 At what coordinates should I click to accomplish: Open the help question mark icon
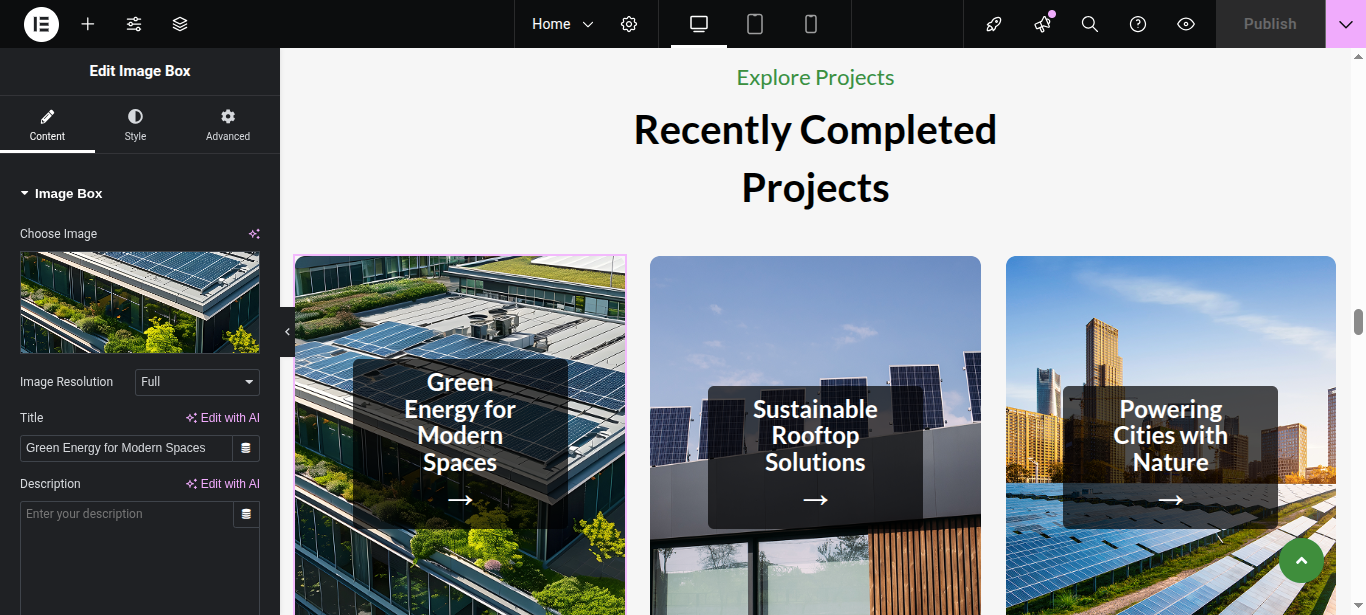[1138, 24]
